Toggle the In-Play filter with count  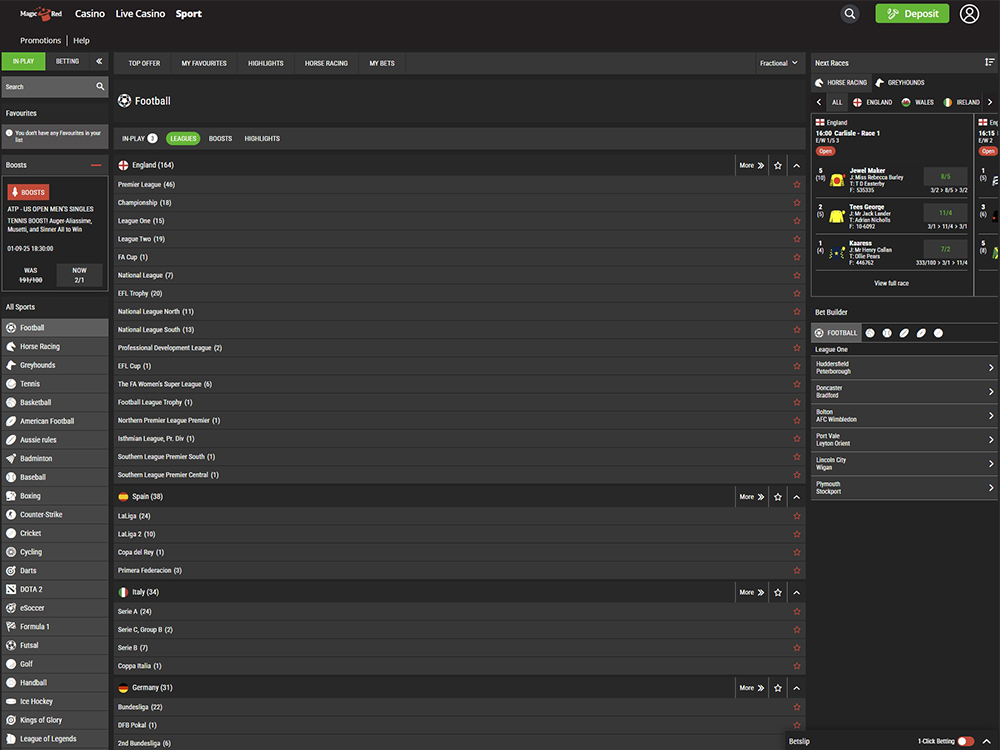click(x=139, y=139)
